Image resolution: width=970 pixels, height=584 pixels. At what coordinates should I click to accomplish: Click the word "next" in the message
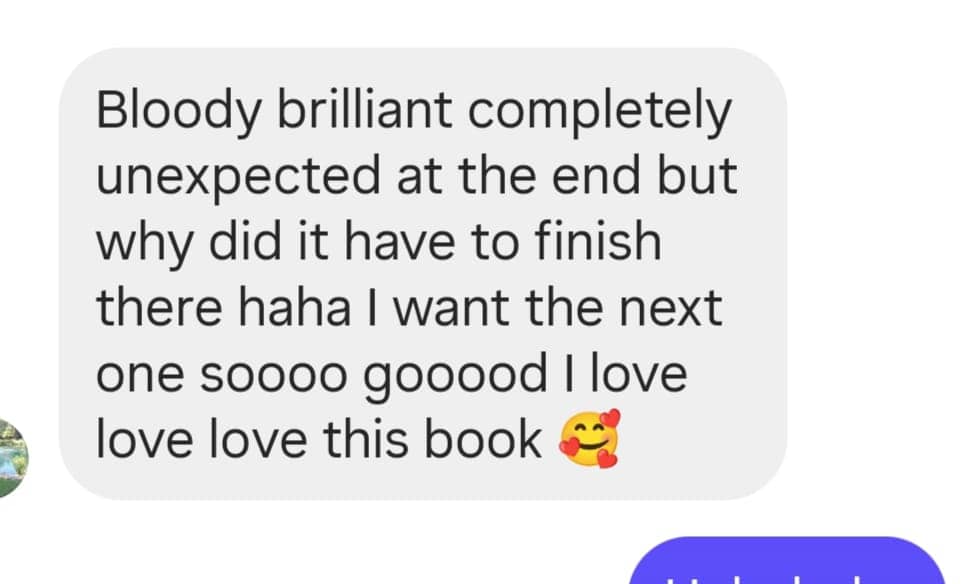coord(671,309)
